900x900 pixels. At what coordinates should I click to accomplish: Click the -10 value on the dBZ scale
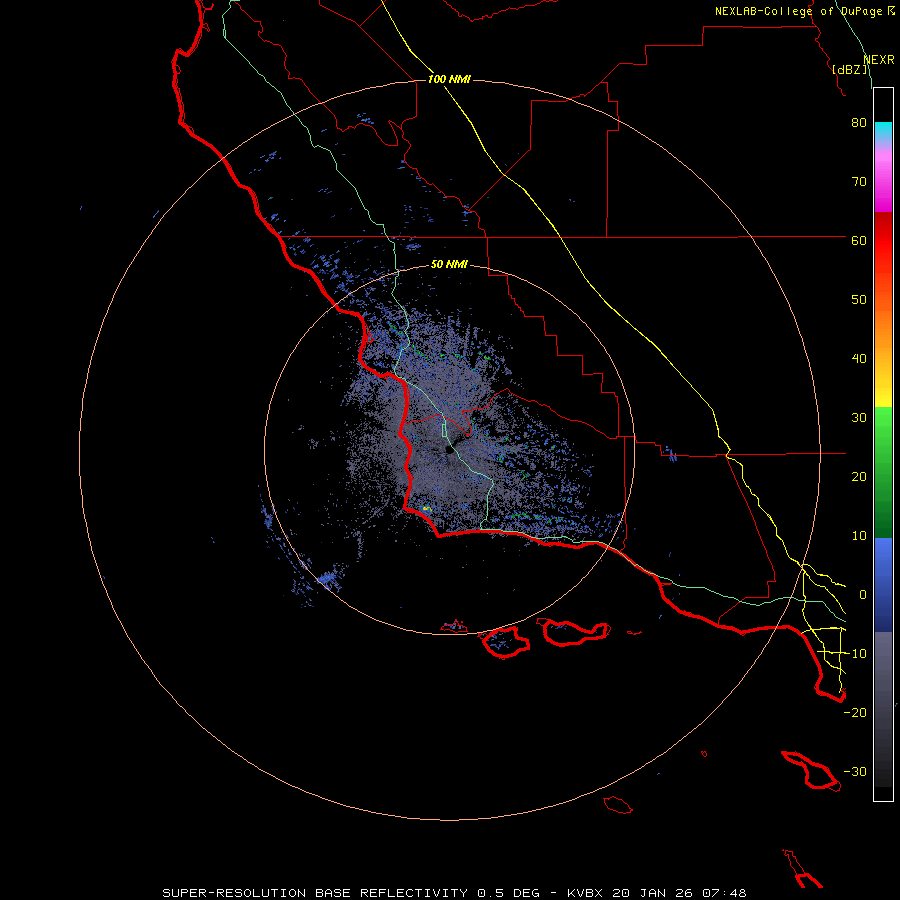point(855,654)
